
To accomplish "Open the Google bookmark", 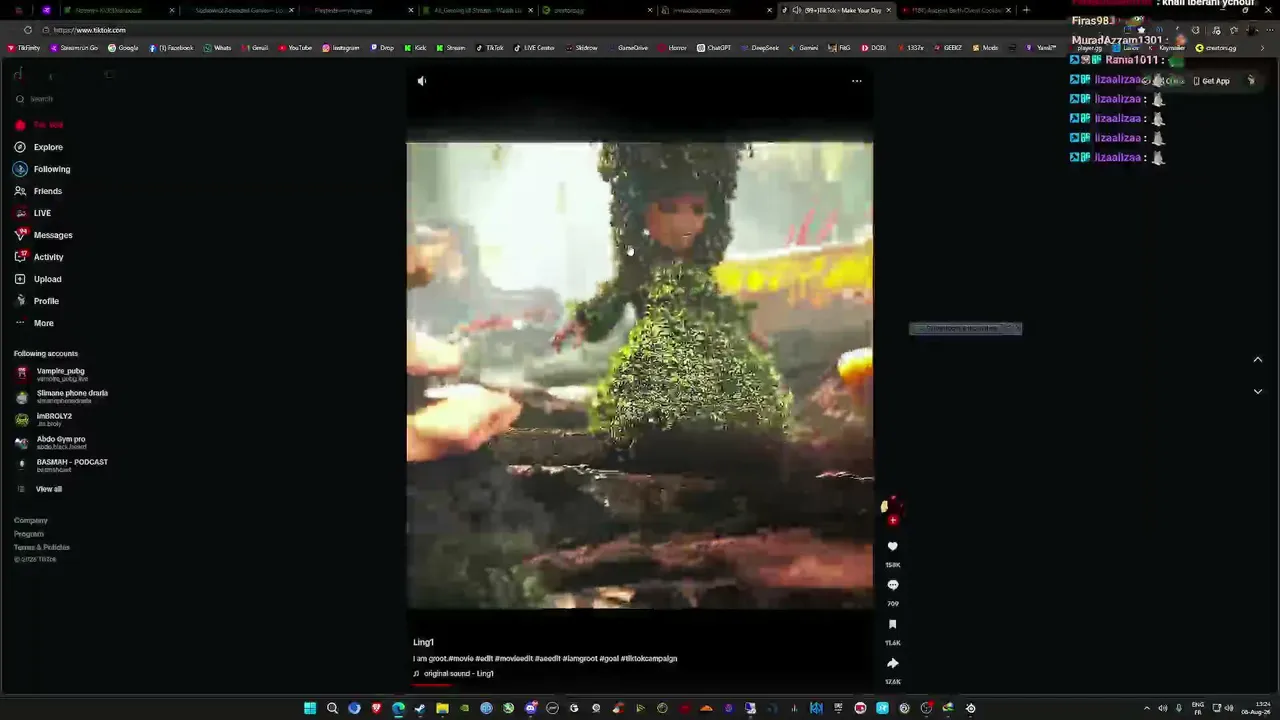I will click(124, 48).
